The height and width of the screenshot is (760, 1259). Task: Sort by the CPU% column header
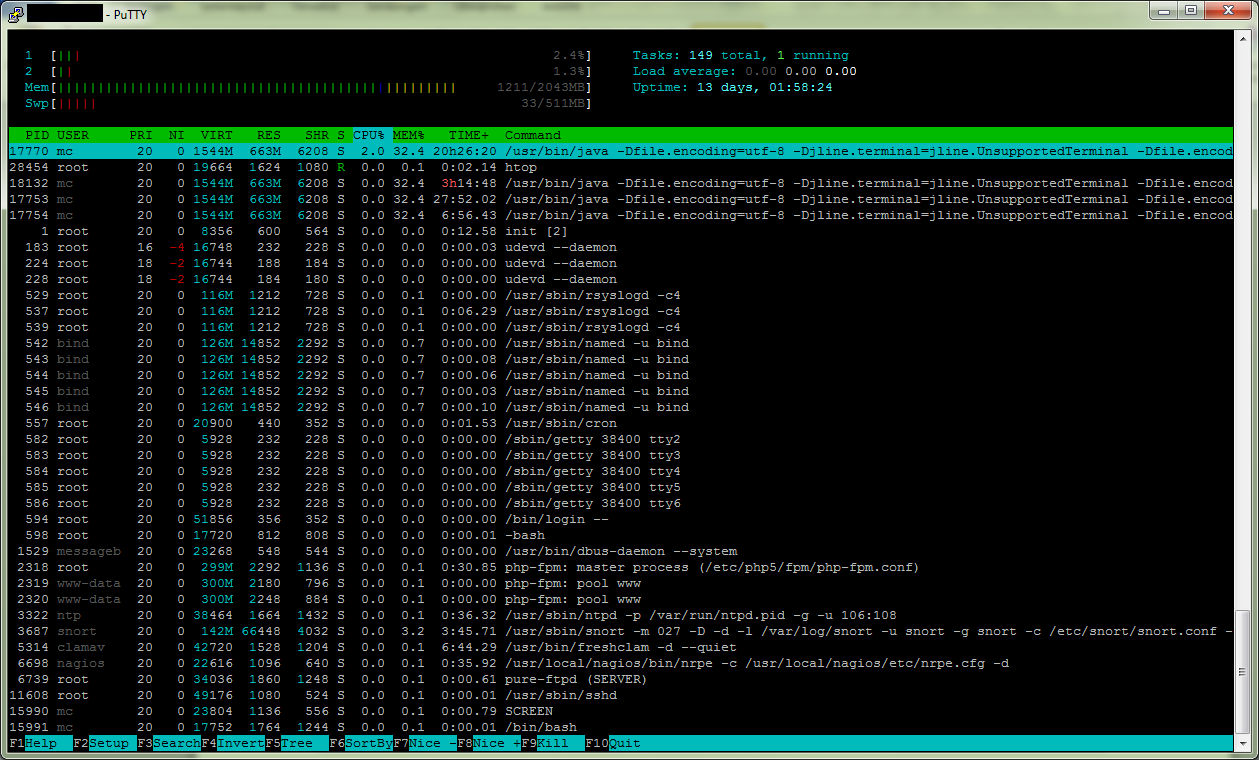(368, 135)
